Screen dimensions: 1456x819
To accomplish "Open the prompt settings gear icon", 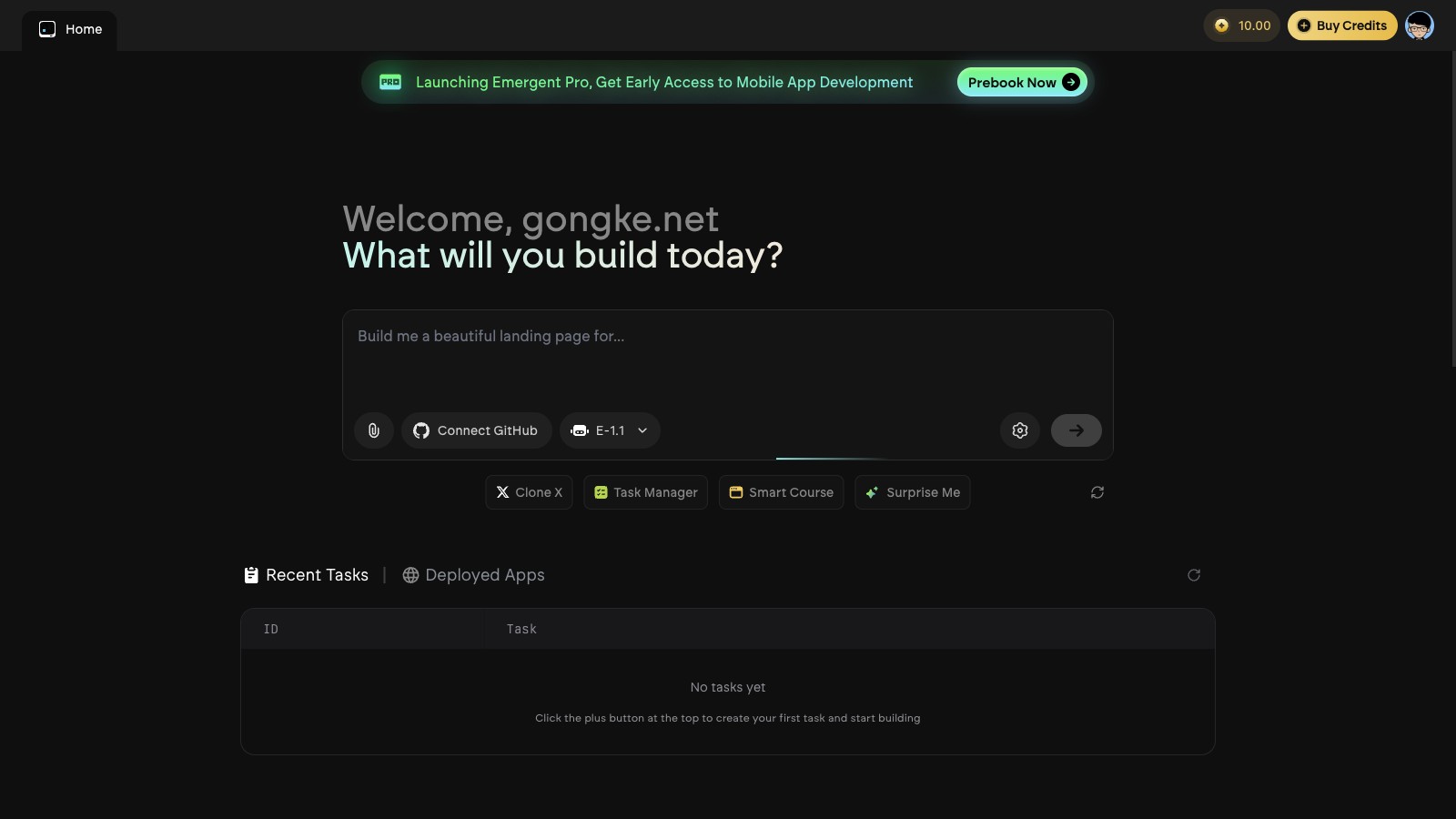I will 1020,430.
